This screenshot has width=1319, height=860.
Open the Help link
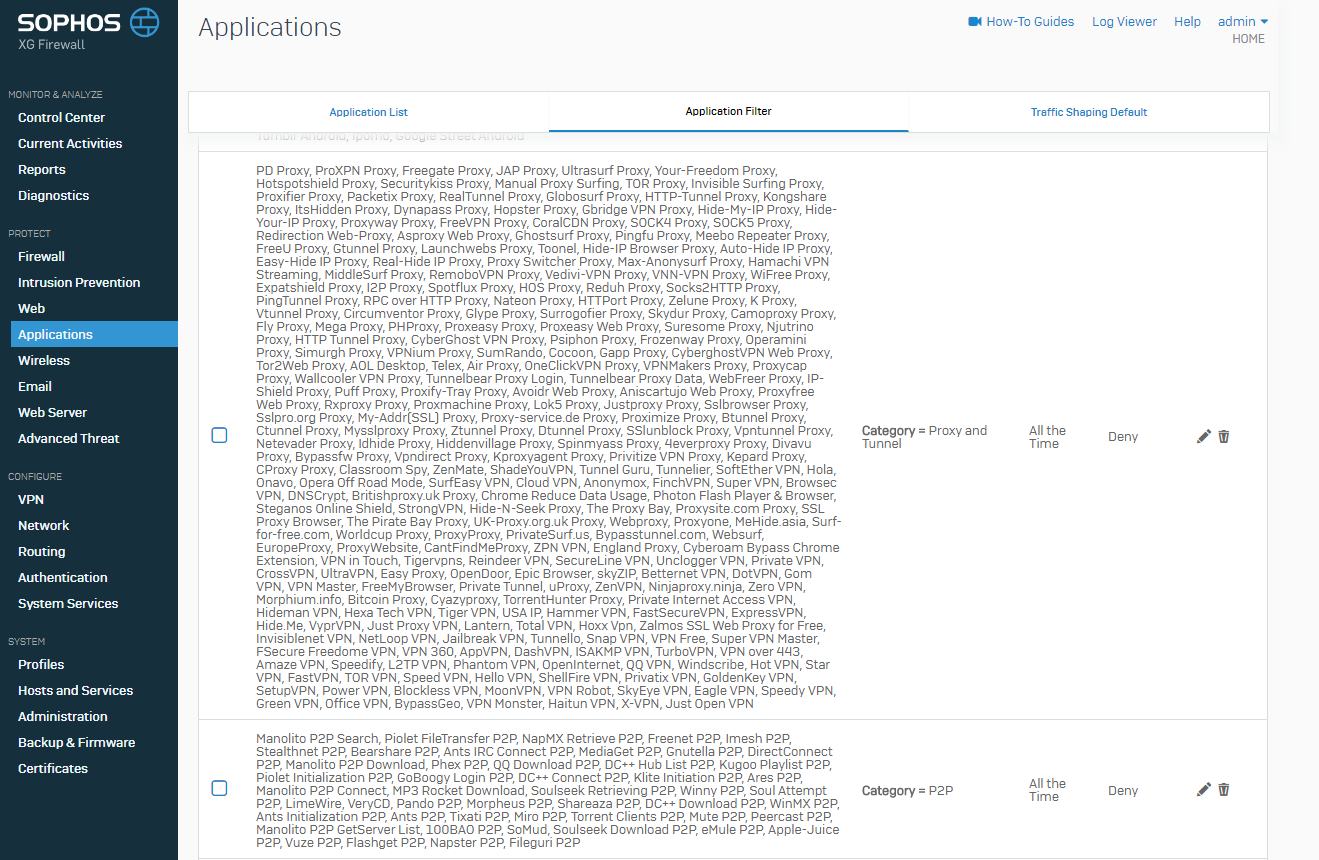(x=1187, y=21)
